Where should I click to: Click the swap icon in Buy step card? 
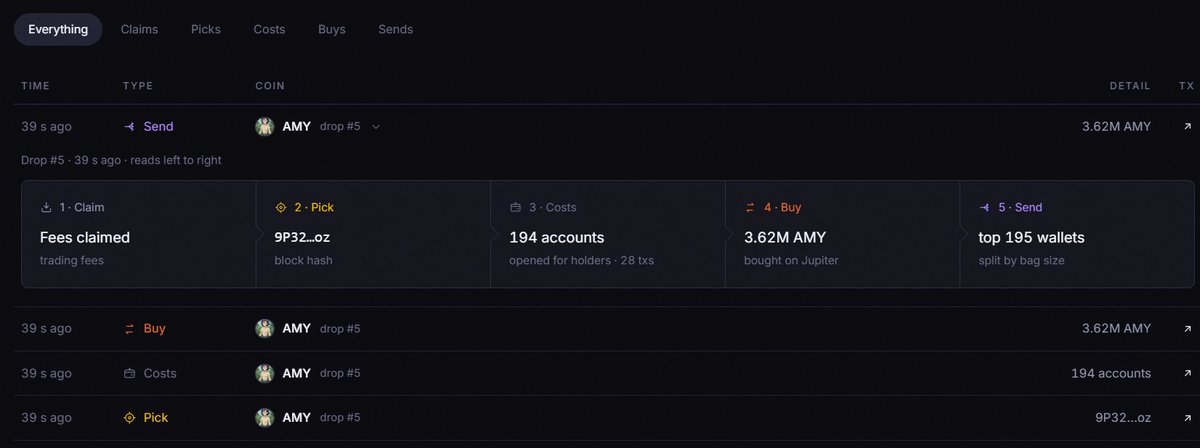[750, 208]
